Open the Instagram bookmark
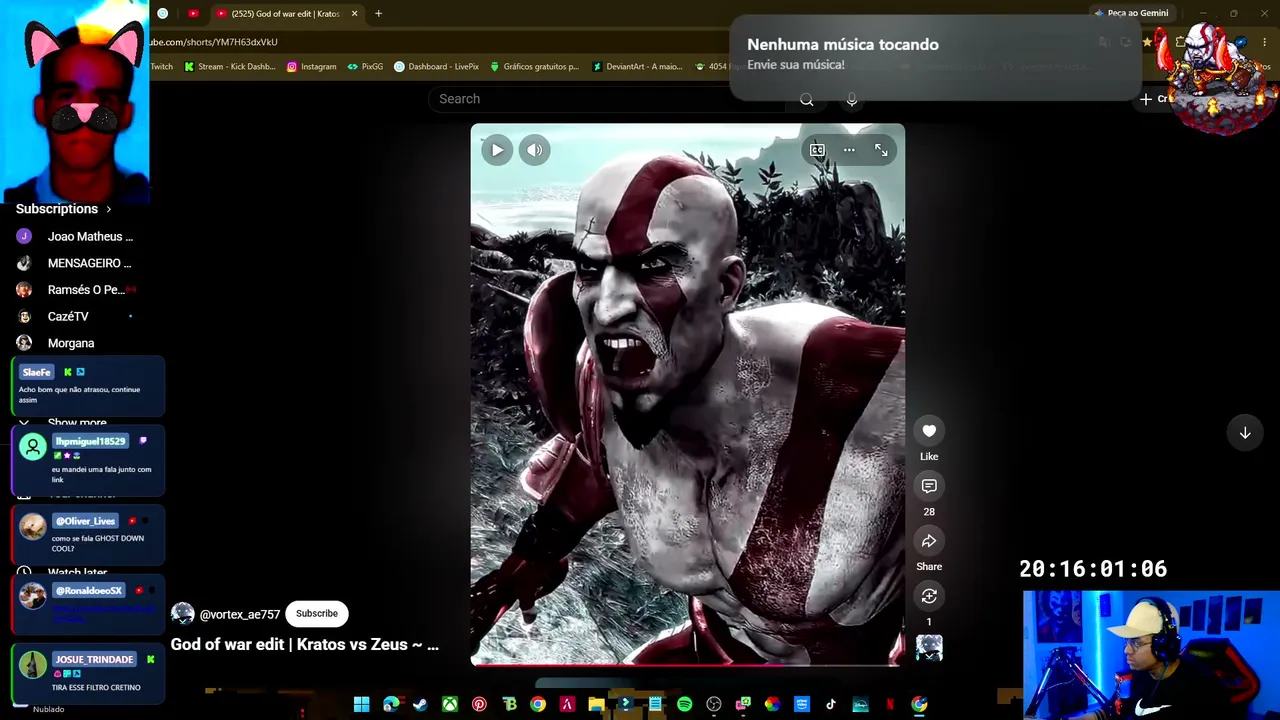This screenshot has width=1280, height=720. coord(311,67)
